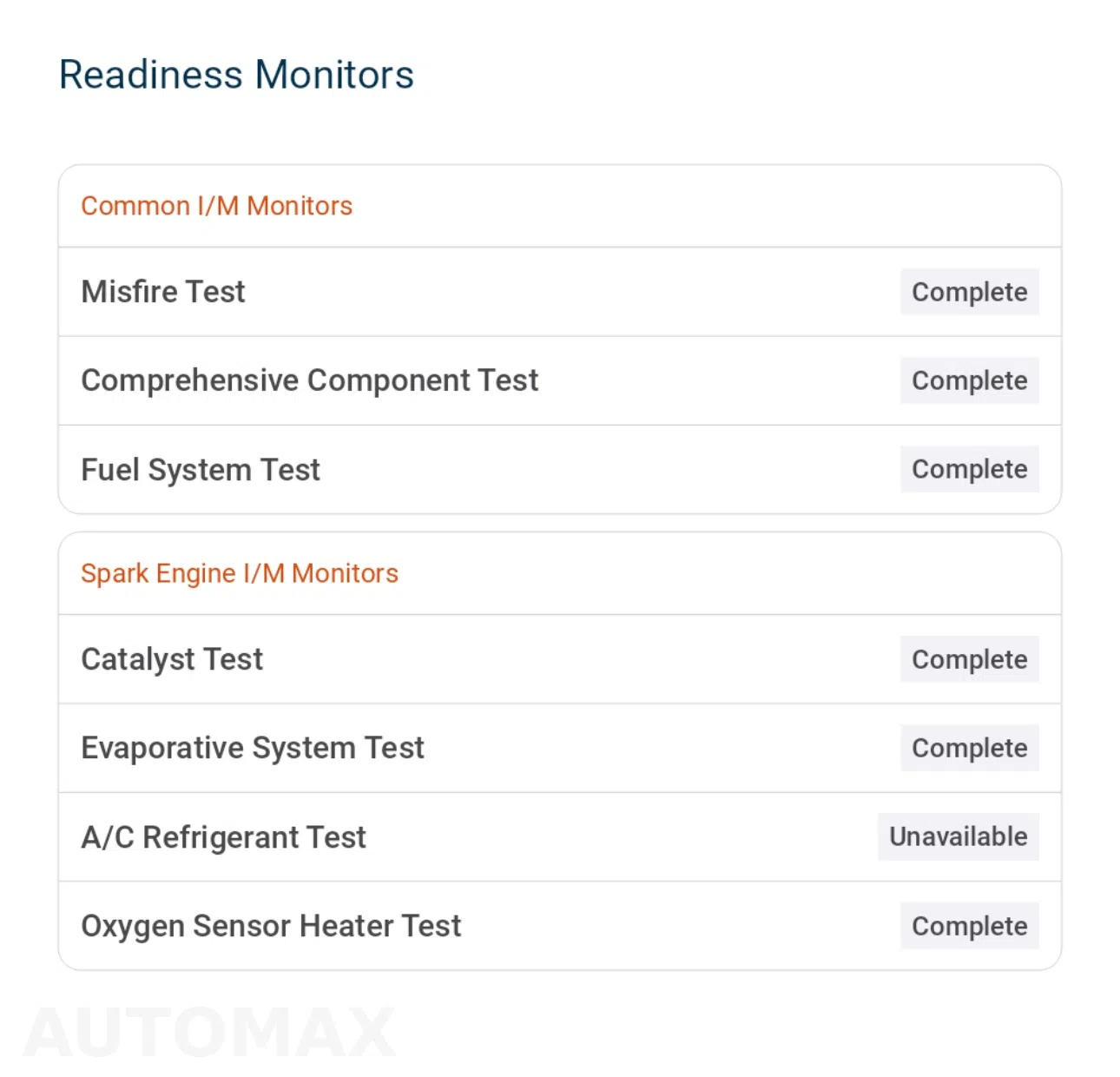Click the A/C Refrigerant Unavailable badge

click(958, 836)
